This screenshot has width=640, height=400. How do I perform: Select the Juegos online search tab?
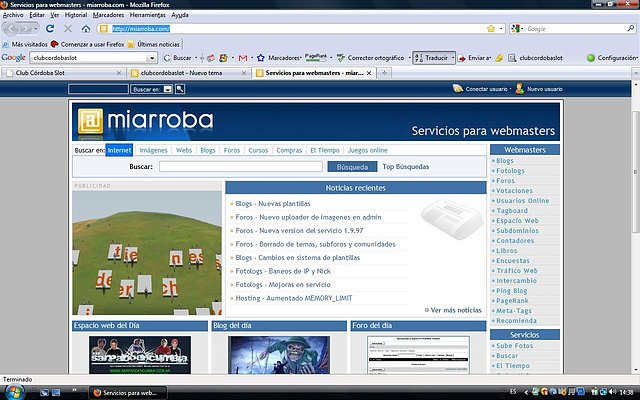pyautogui.click(x=368, y=150)
